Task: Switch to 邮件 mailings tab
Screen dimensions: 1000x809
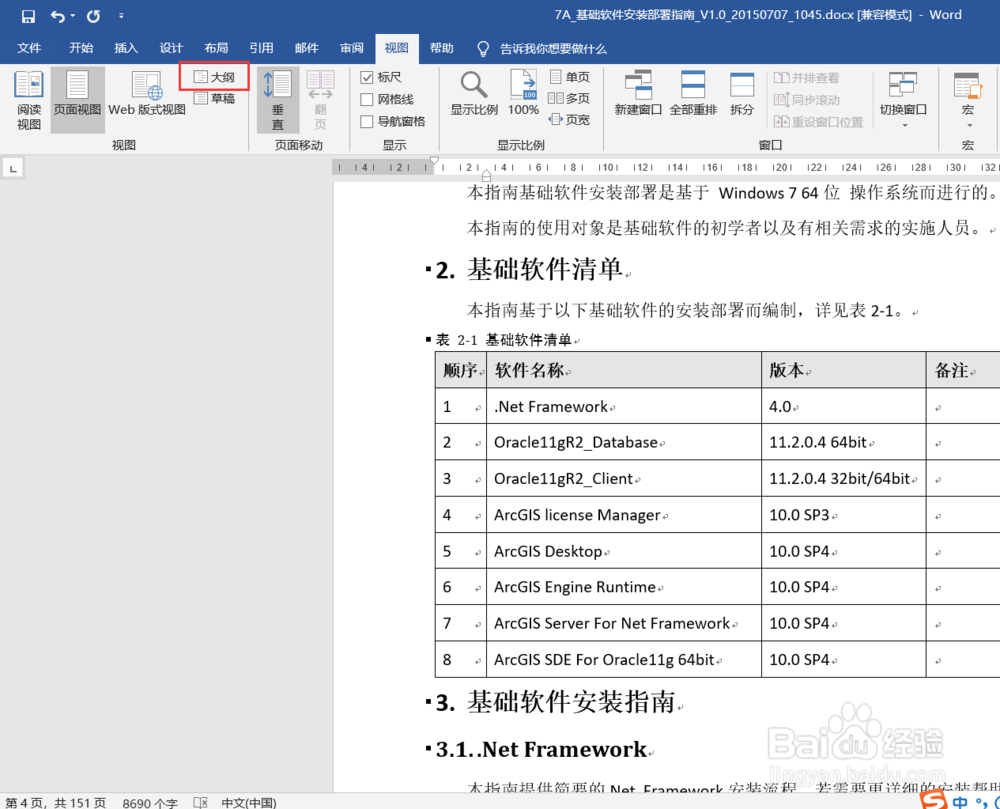Action: [307, 48]
